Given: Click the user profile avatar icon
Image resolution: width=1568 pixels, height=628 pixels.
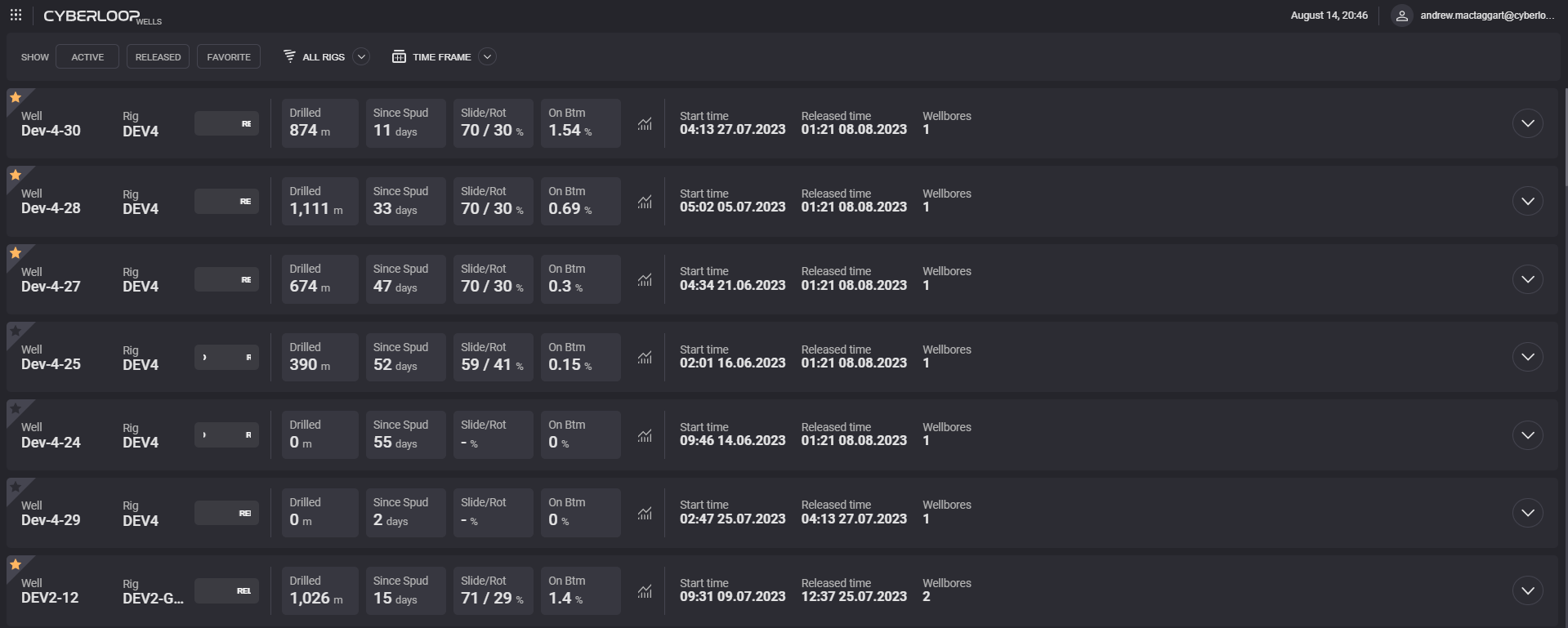Looking at the screenshot, I should coord(1401,16).
